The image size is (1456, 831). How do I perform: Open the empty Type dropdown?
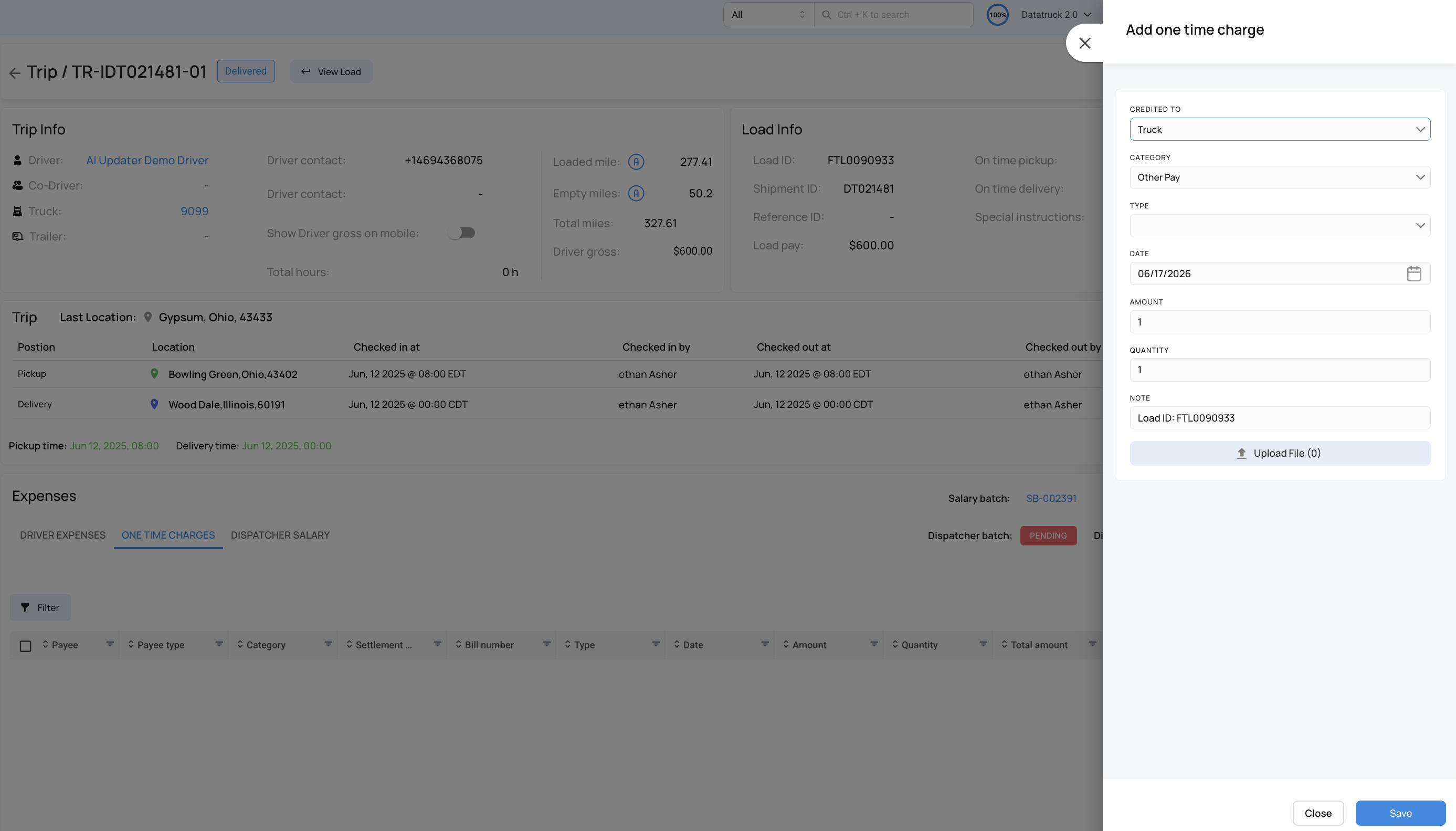coord(1280,225)
